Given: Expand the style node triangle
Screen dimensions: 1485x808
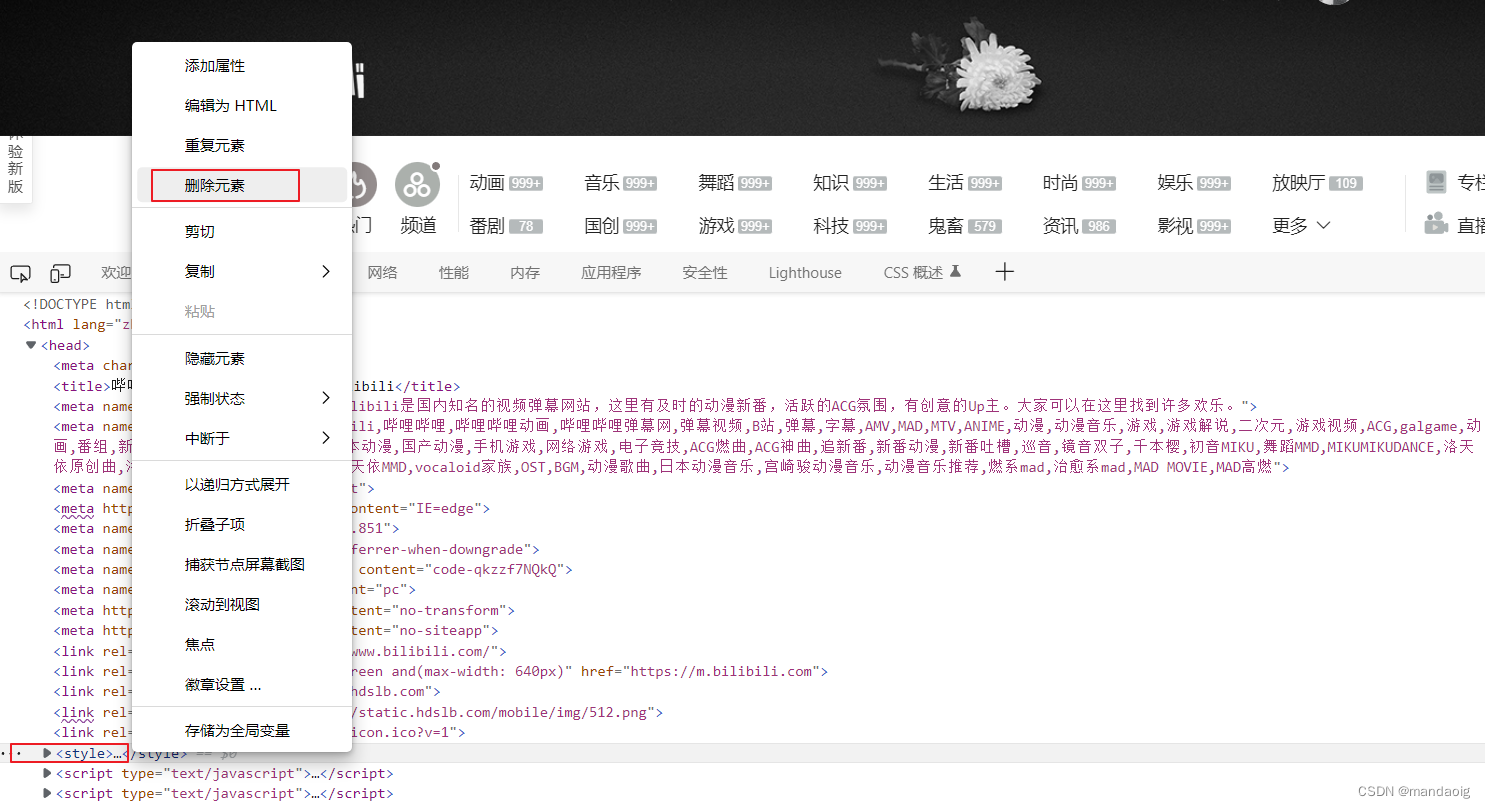Looking at the screenshot, I should click(x=47, y=753).
